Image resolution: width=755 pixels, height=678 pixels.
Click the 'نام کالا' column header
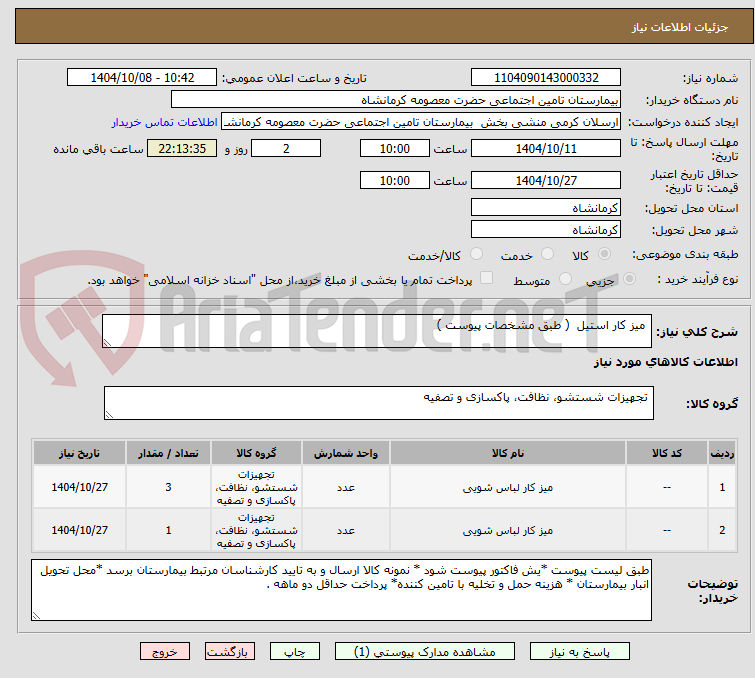[x=508, y=453]
